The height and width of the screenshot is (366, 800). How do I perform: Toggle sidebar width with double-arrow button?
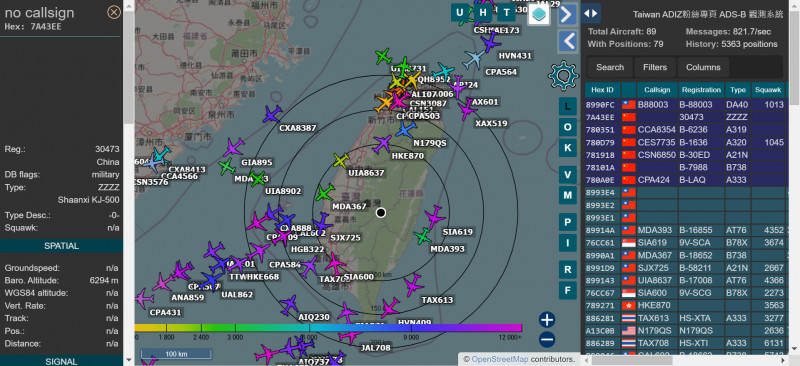590,13
